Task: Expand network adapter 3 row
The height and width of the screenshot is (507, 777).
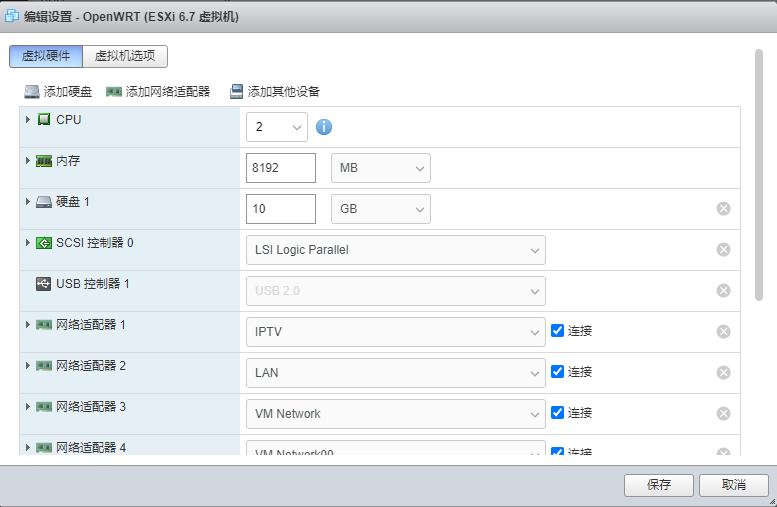Action: coord(28,407)
